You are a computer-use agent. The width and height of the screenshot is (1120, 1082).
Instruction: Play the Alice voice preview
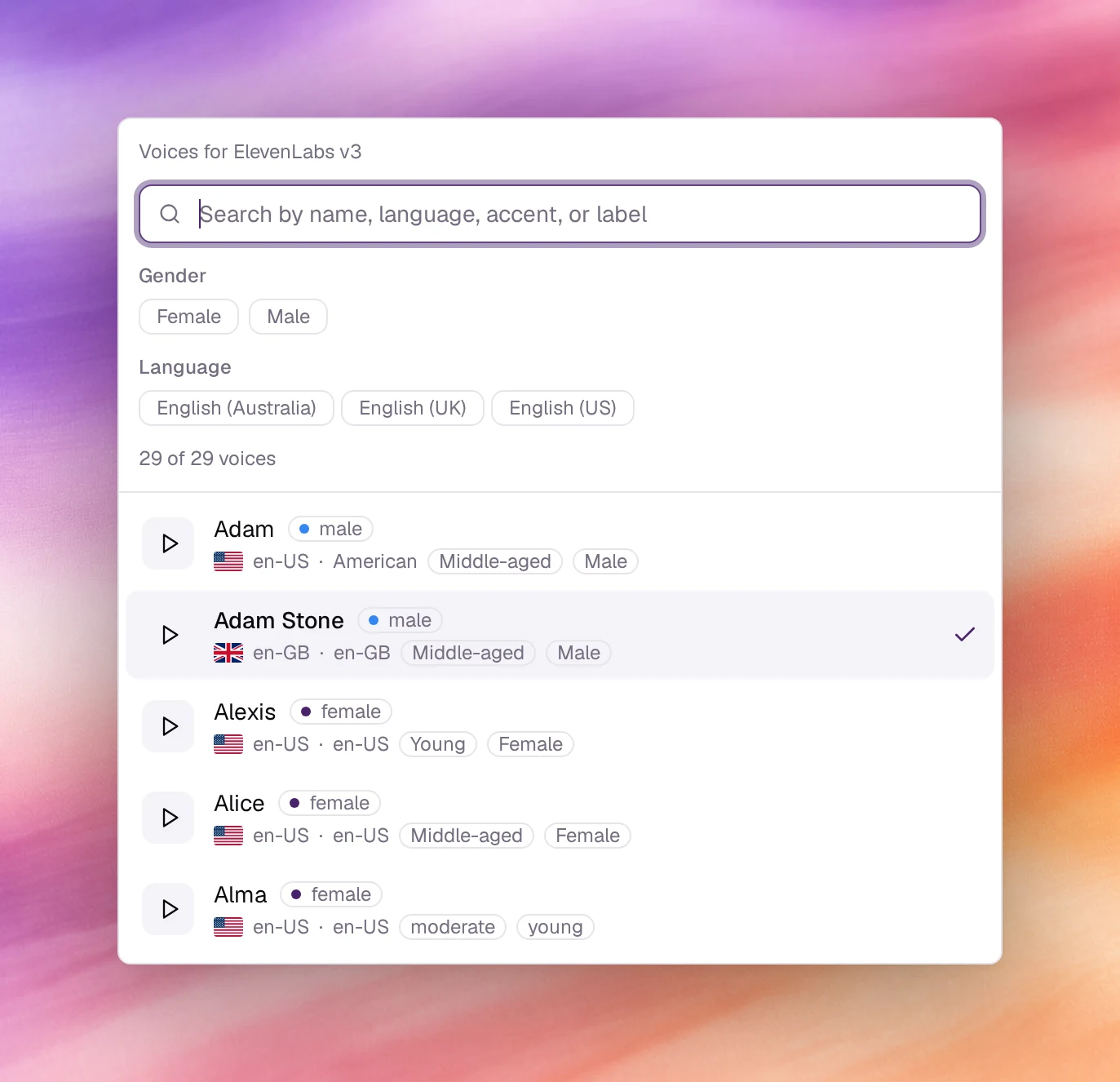tap(169, 818)
